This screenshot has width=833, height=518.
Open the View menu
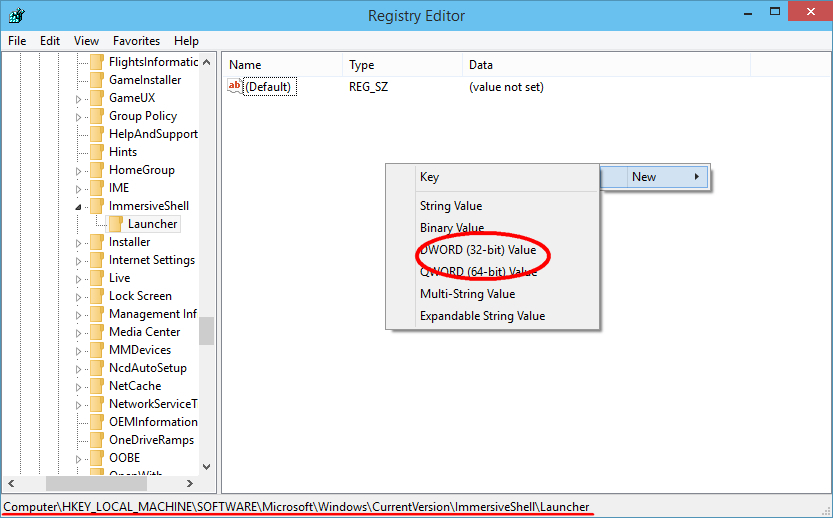(86, 41)
